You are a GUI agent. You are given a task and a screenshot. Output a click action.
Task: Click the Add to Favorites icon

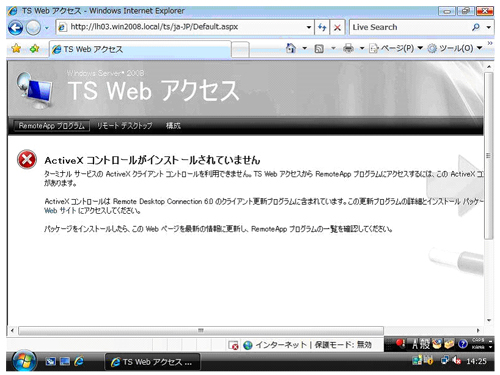[34, 49]
